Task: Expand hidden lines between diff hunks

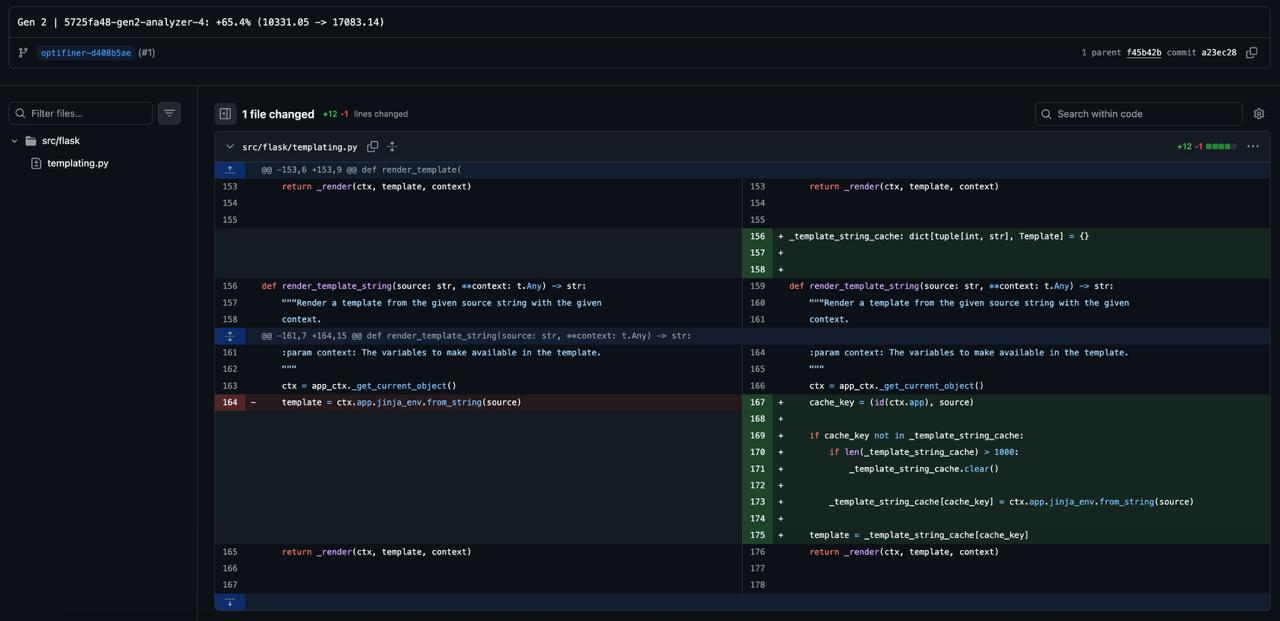Action: pyautogui.click(x=230, y=336)
